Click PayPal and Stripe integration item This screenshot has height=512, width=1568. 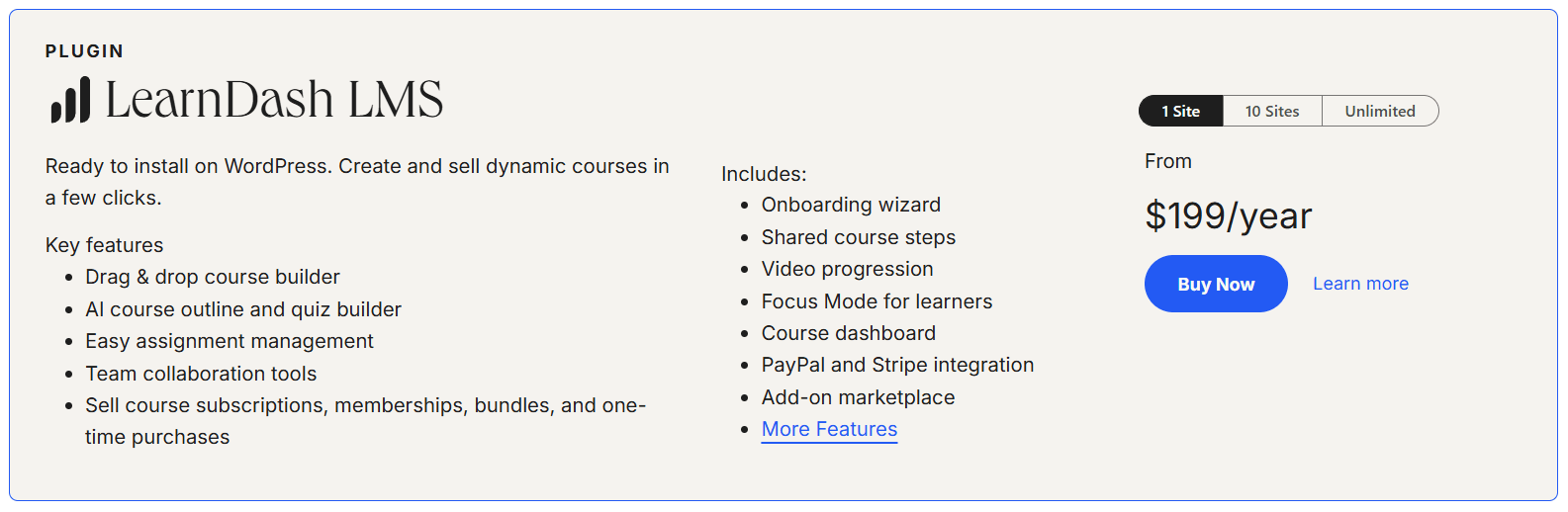tap(897, 365)
